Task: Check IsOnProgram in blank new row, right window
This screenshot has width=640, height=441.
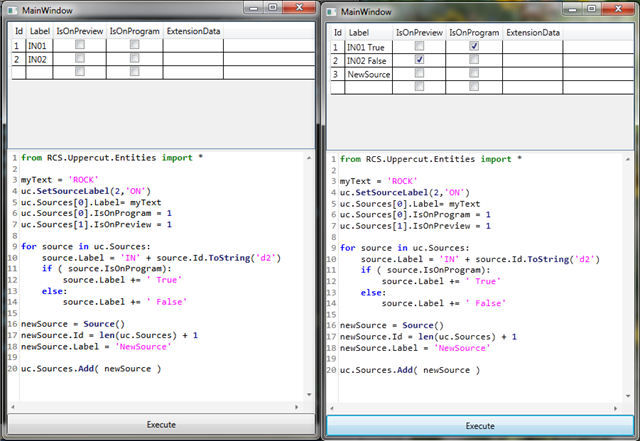Action: point(474,86)
